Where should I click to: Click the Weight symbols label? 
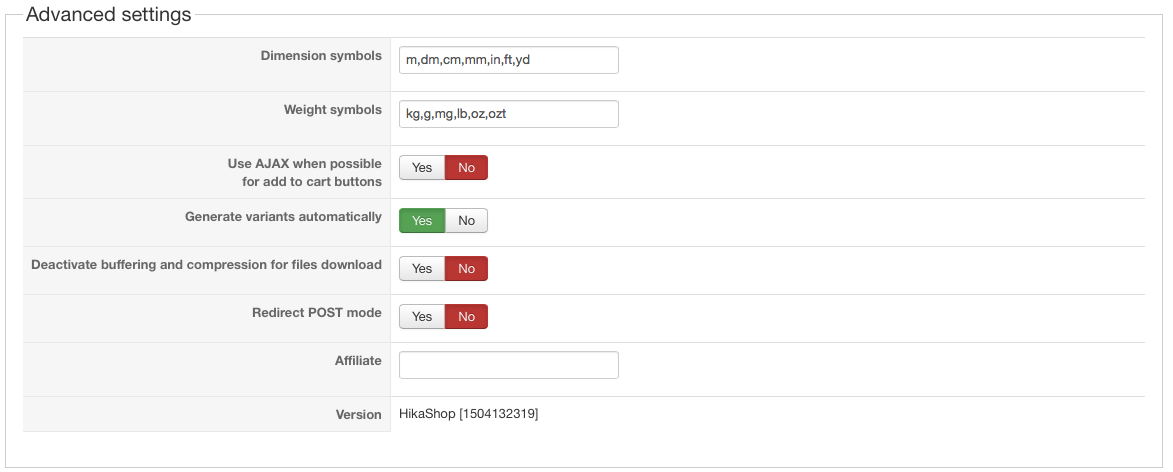(x=333, y=110)
